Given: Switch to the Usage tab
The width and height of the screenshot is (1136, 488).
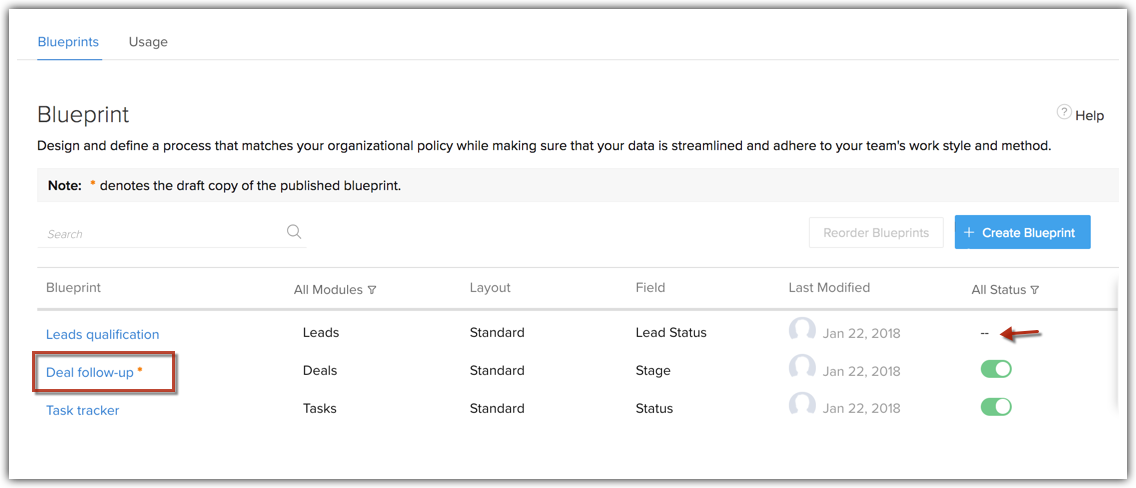Looking at the screenshot, I should (x=148, y=42).
